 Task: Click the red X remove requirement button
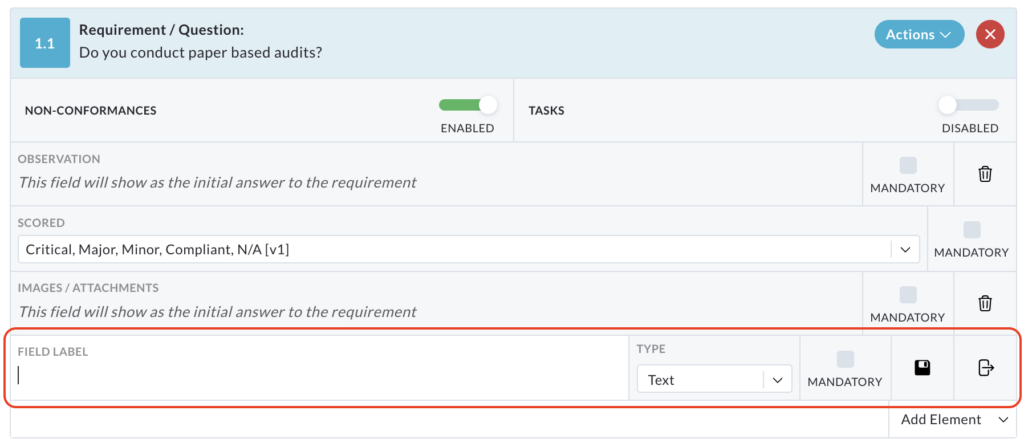(990, 35)
